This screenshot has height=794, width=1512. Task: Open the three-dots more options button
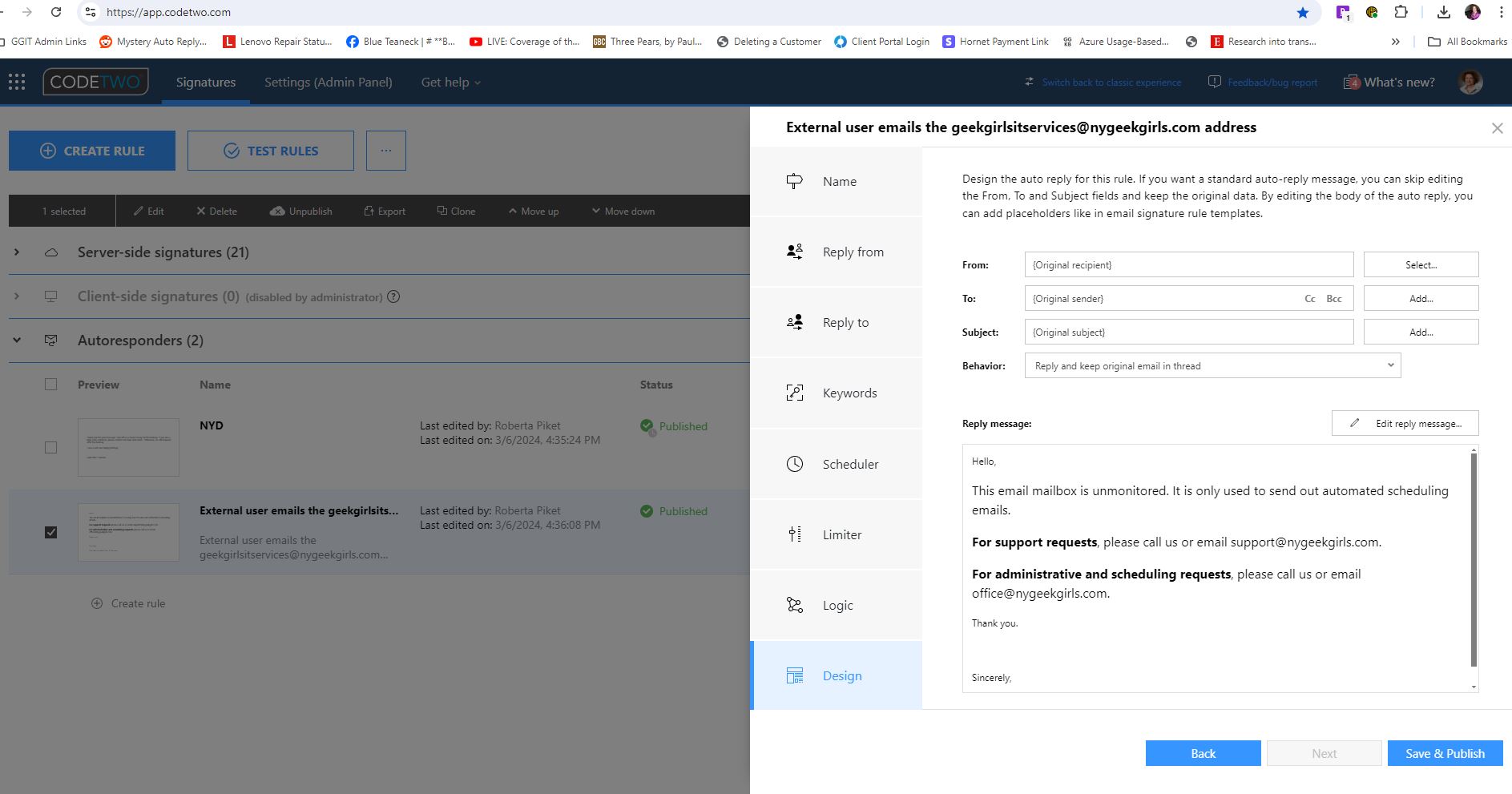point(386,151)
